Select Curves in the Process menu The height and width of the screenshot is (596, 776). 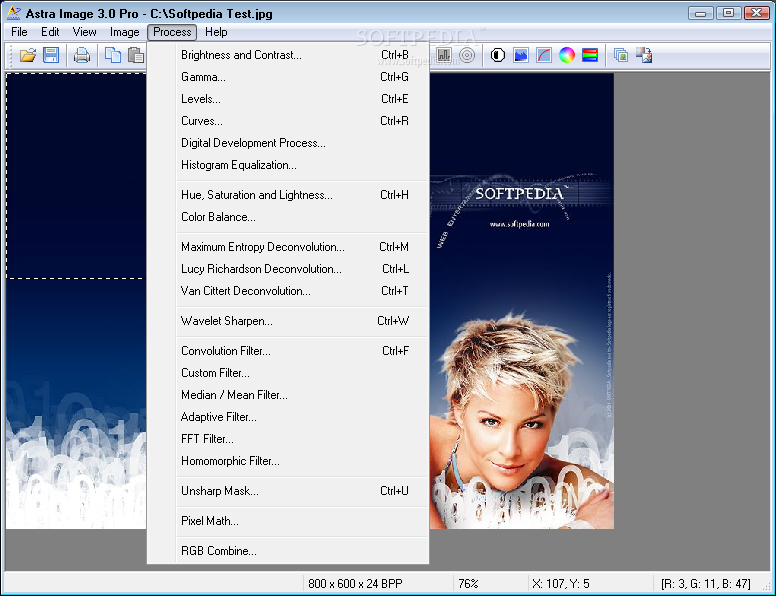pyautogui.click(x=288, y=121)
